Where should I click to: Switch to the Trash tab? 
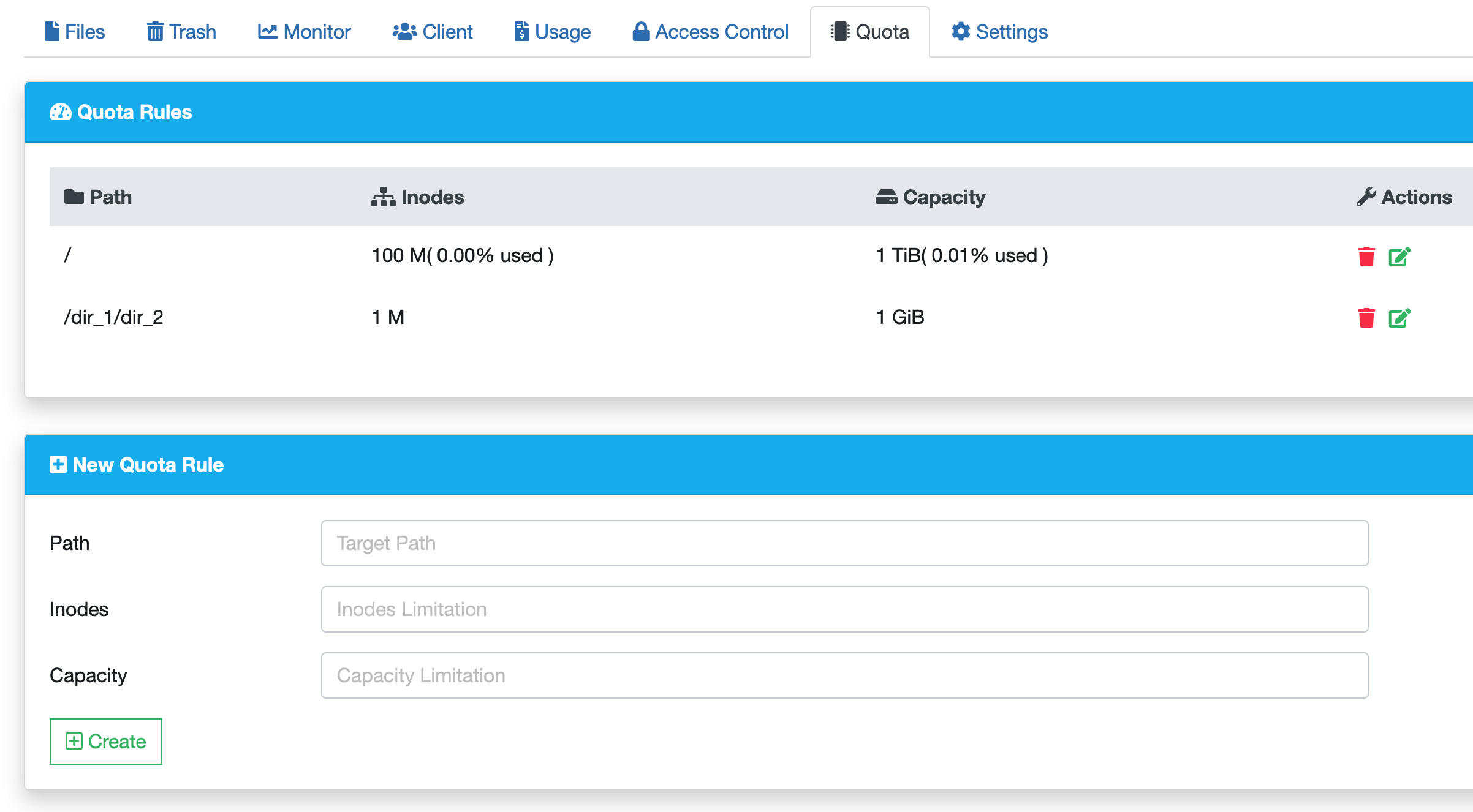tap(181, 32)
